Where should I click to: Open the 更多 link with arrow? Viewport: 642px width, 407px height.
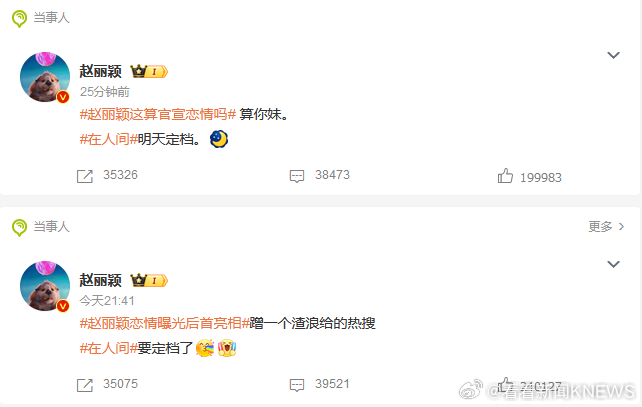pos(606,226)
